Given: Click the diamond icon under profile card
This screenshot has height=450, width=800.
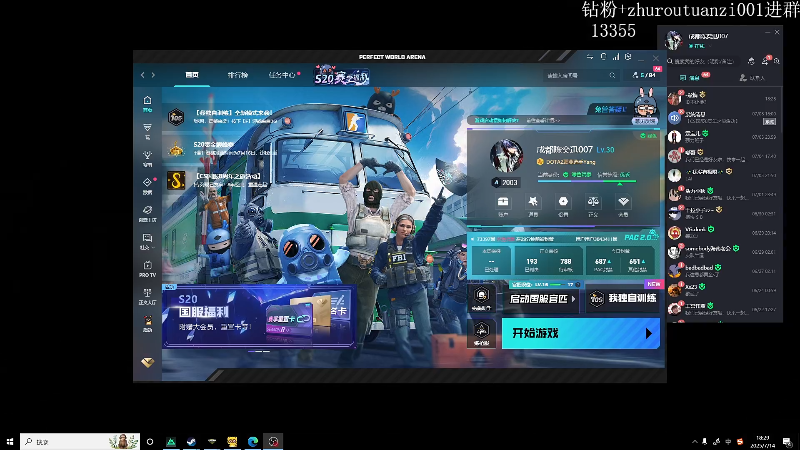Looking at the screenshot, I should (623, 202).
